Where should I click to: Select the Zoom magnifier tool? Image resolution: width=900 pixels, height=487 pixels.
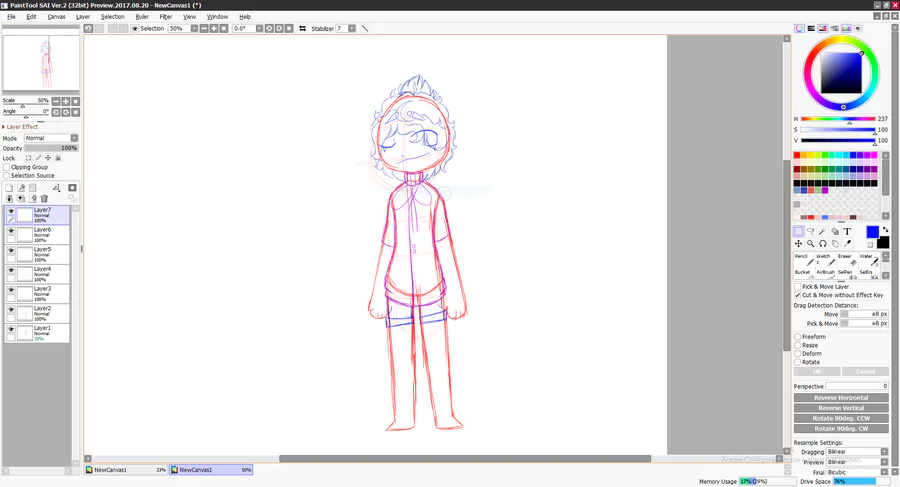[810, 244]
